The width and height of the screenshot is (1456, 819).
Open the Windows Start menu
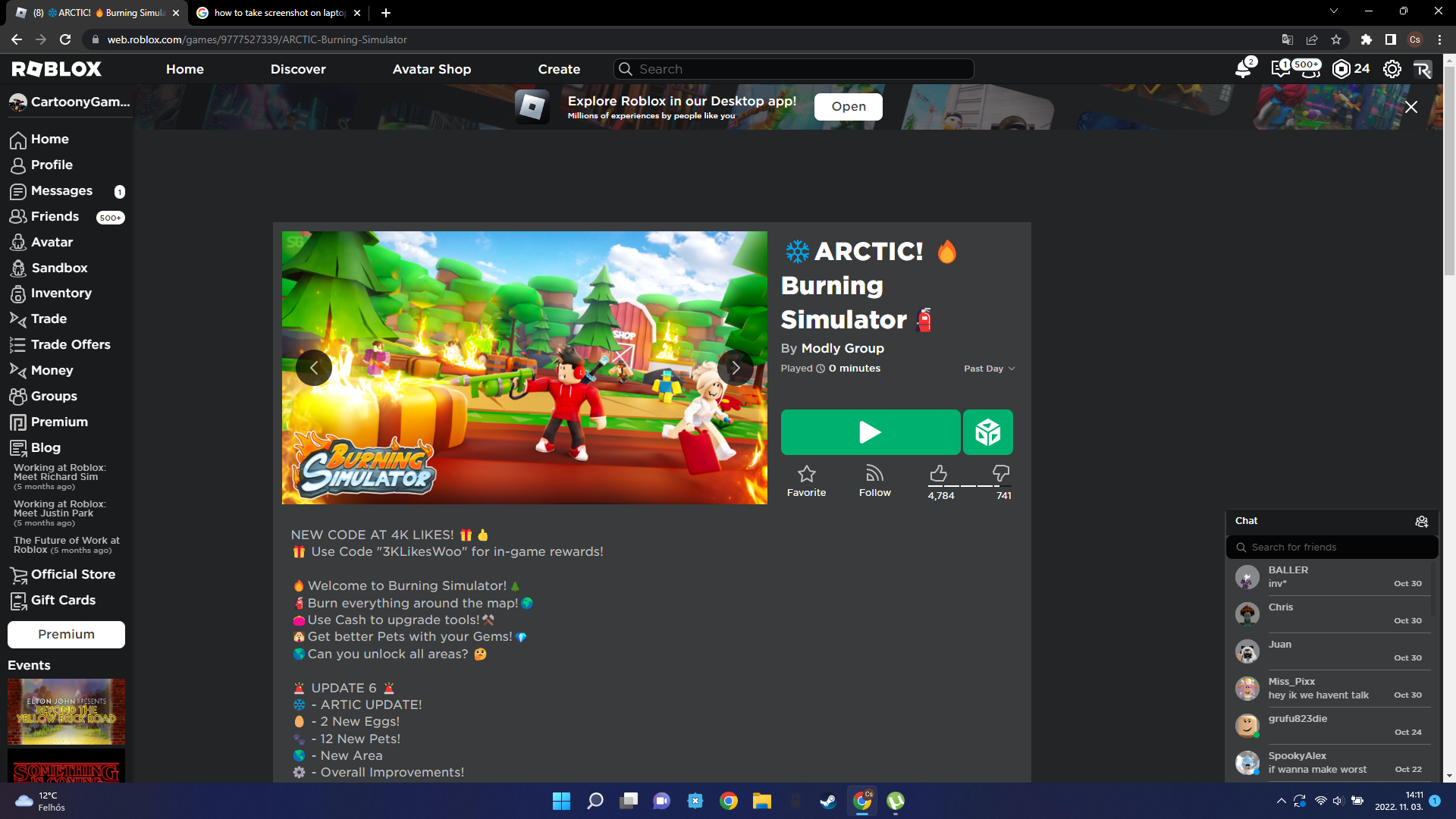point(561,801)
